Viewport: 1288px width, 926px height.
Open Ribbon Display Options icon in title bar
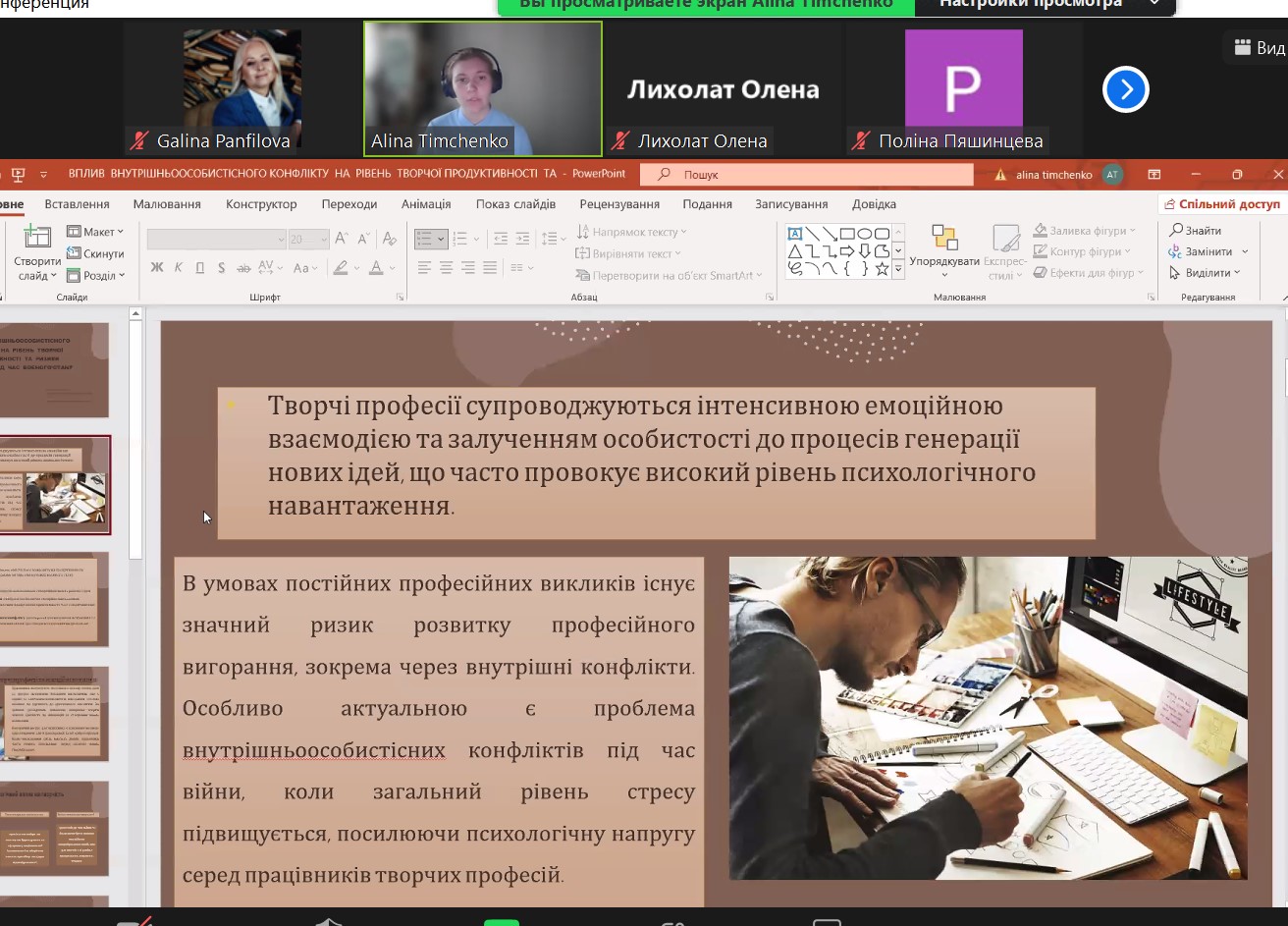(x=1154, y=174)
